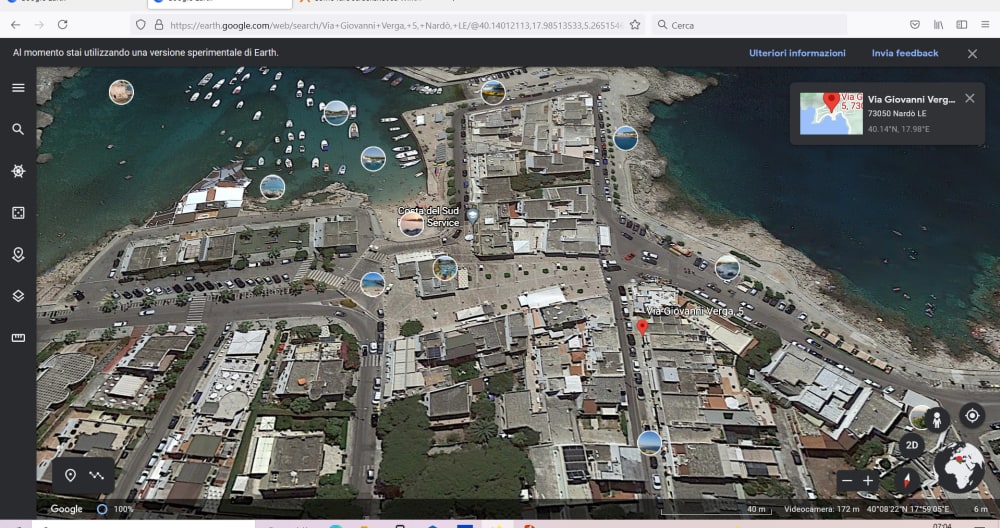The height and width of the screenshot is (528, 1000).
Task: Zoom in with the plus button
Action: [x=867, y=481]
